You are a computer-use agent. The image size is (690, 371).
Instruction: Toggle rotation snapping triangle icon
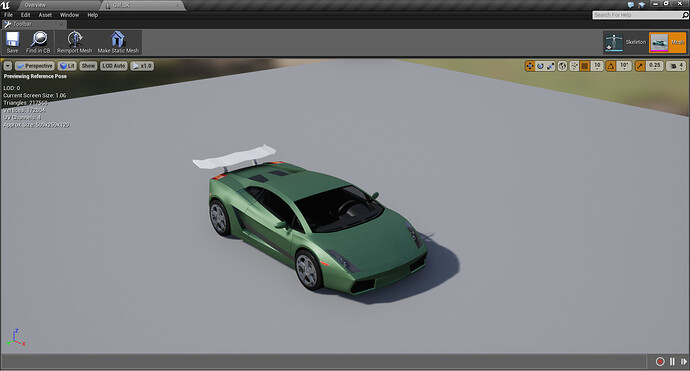611,66
